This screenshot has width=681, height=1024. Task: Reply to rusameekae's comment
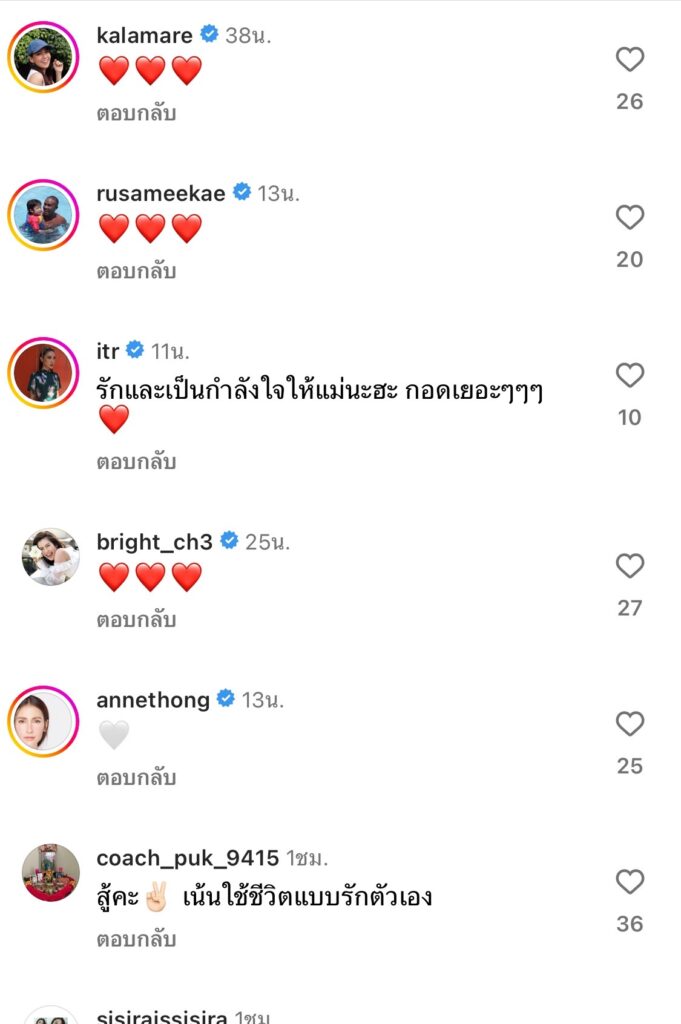pyautogui.click(x=136, y=271)
